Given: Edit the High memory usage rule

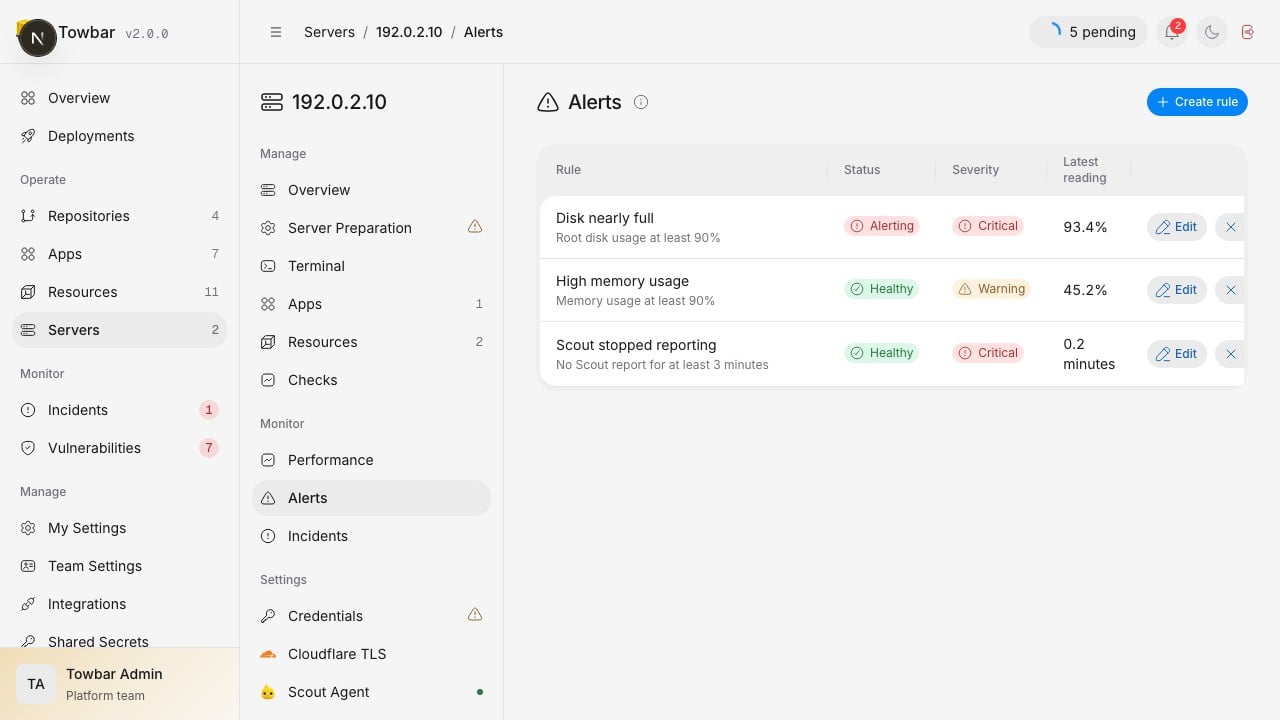Looking at the screenshot, I should click(1177, 290).
